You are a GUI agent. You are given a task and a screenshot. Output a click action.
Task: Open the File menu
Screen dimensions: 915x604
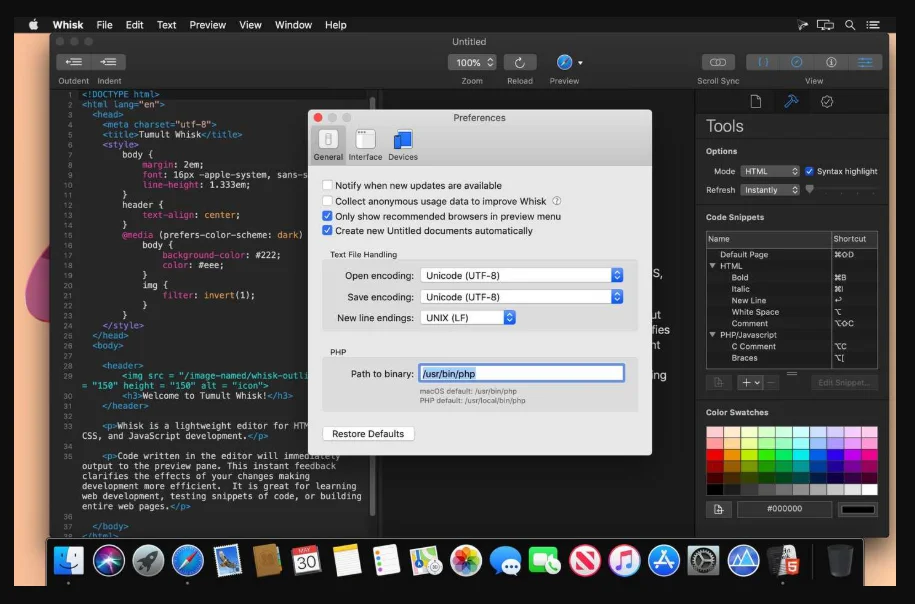(x=104, y=25)
